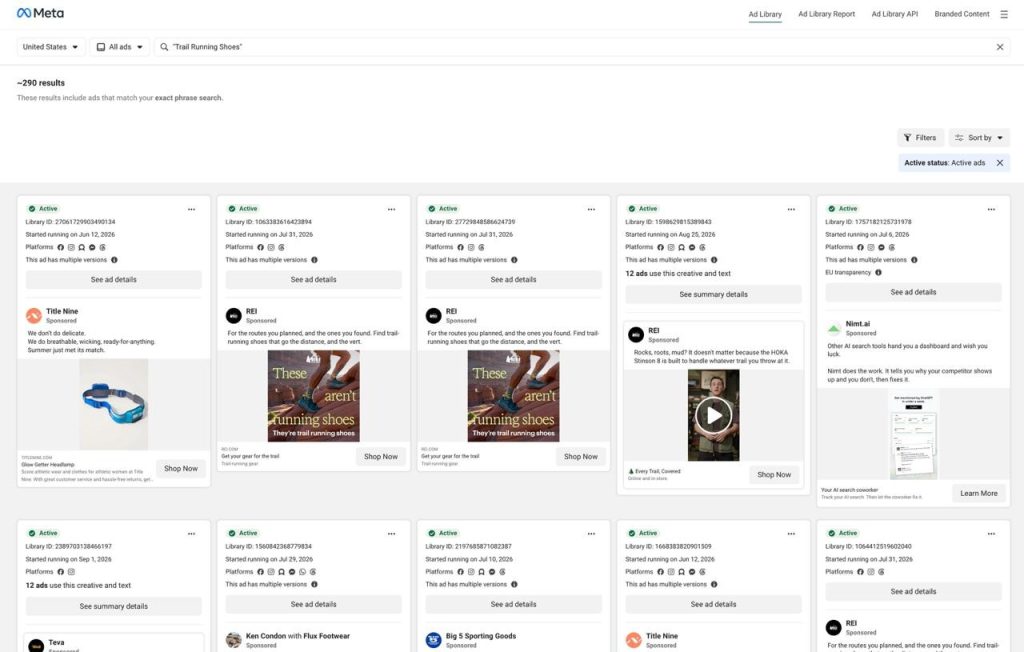See ad details for Title Nine headlamp ad

[114, 280]
